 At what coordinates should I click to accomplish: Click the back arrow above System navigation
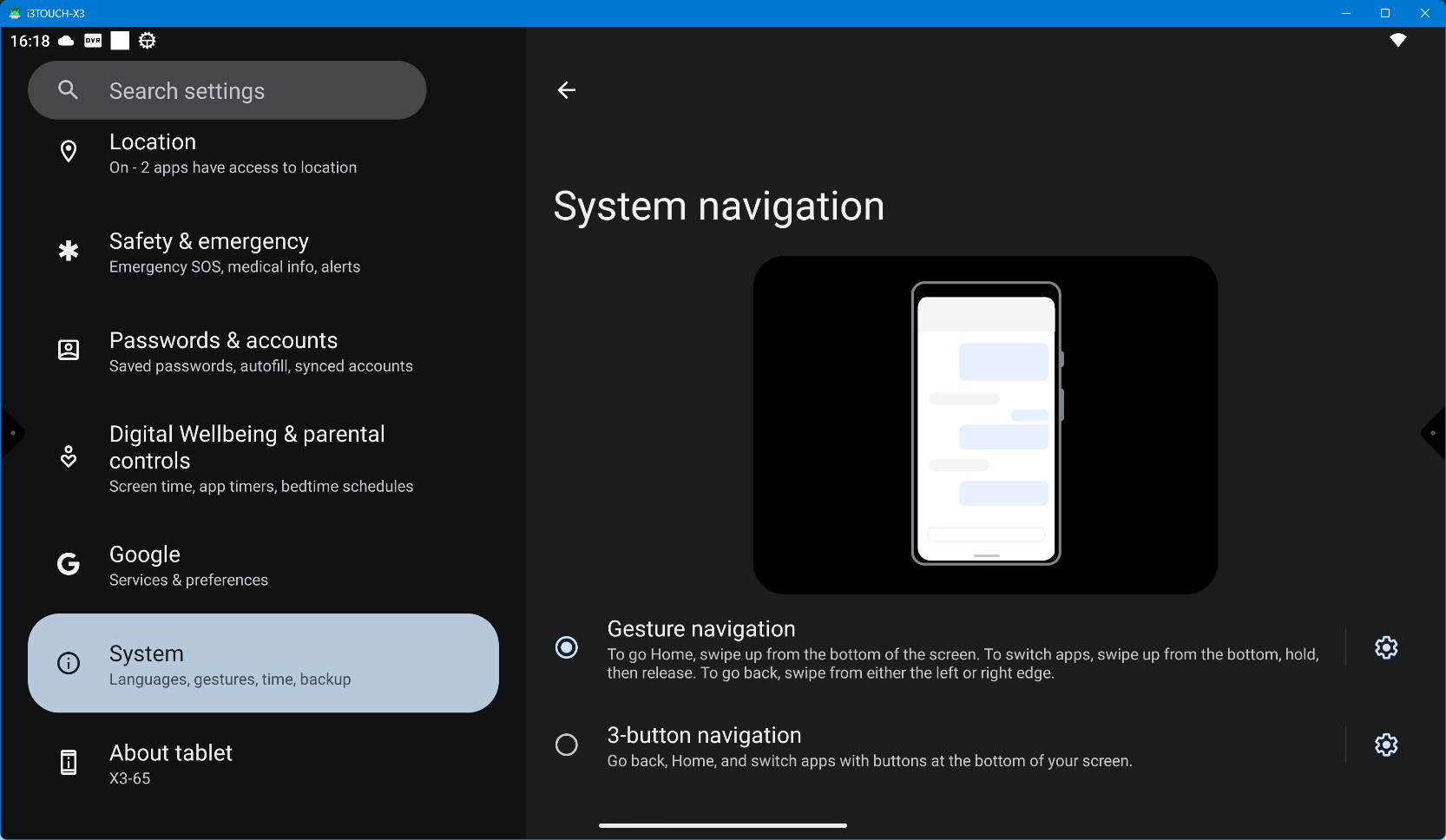click(567, 90)
